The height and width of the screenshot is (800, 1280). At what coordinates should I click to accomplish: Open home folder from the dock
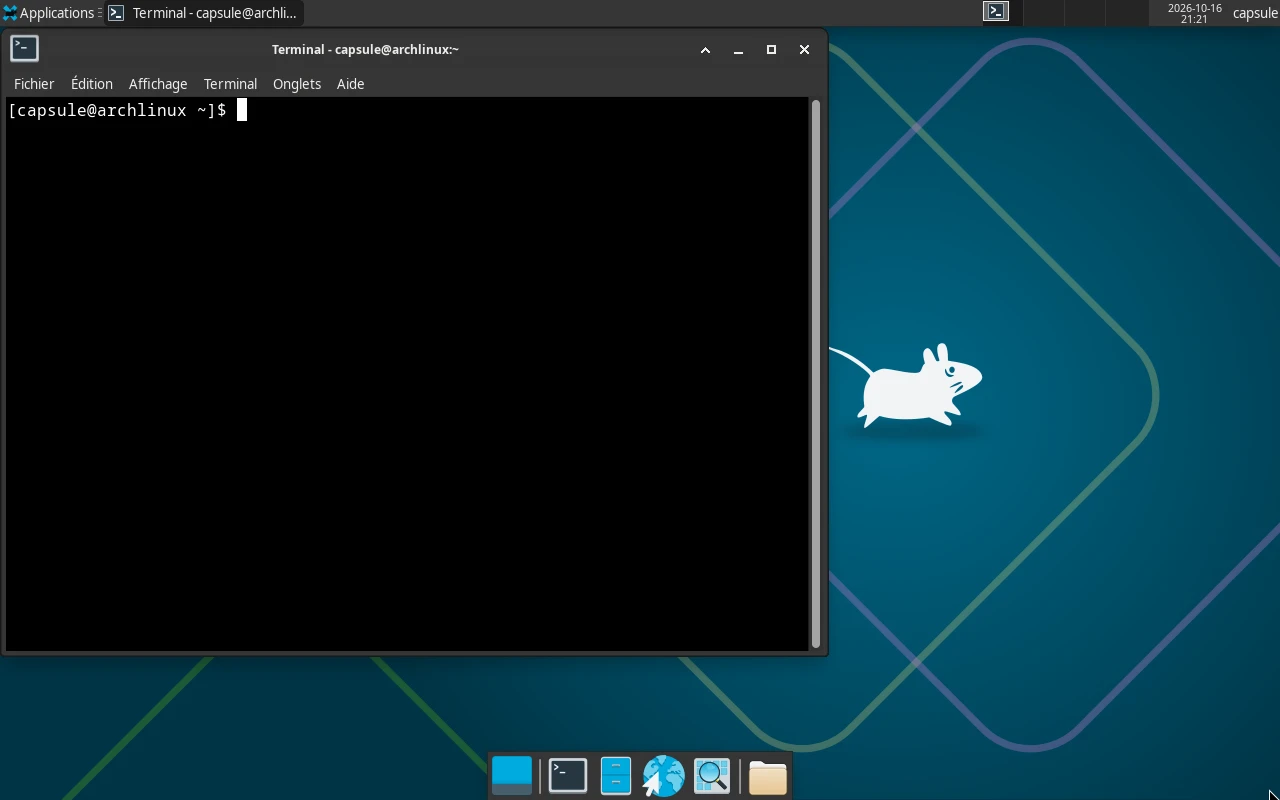tap(768, 777)
